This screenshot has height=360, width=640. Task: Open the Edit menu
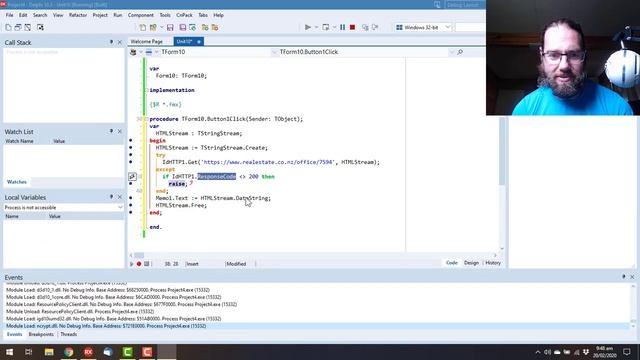point(23,15)
